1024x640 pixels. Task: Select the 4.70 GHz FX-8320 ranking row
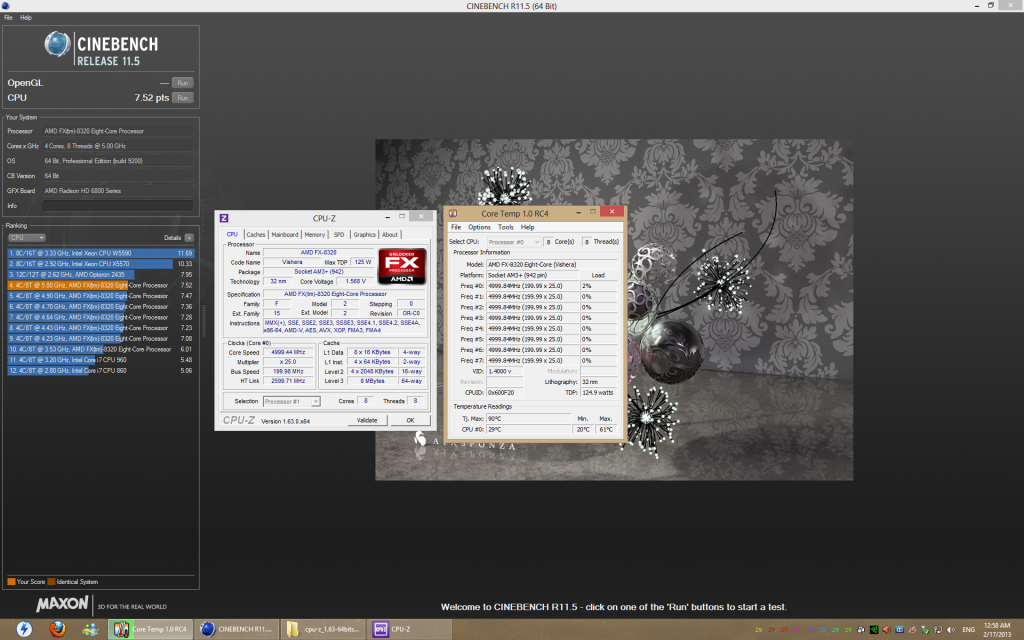pos(101,306)
